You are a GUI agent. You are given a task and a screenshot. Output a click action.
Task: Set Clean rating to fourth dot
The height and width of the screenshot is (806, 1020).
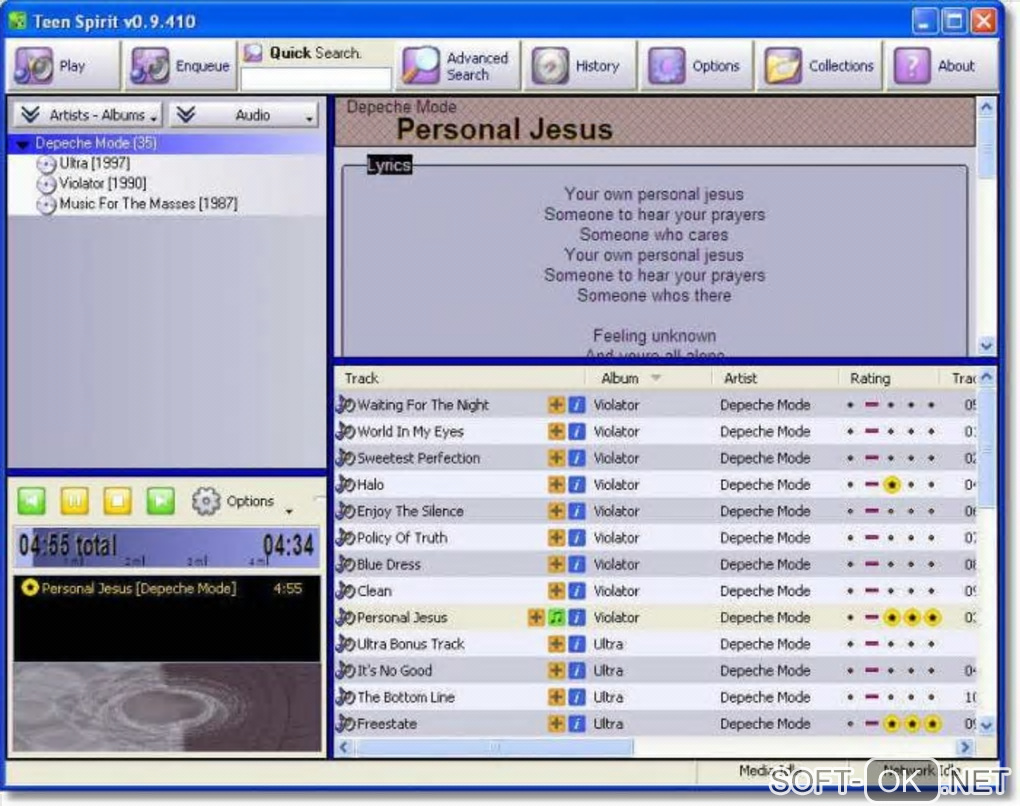pyautogui.click(x=911, y=591)
